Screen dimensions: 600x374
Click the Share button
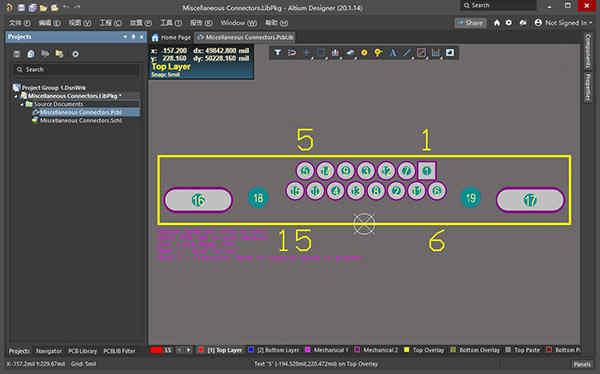pos(471,23)
